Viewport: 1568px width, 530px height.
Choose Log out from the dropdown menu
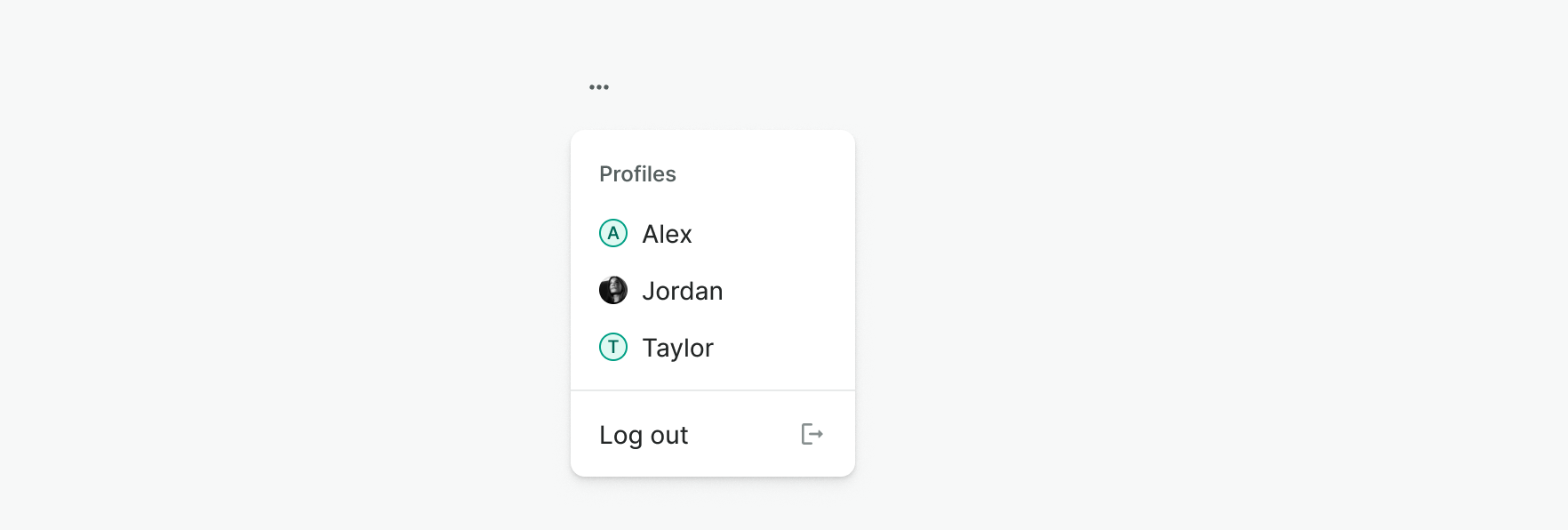(x=711, y=435)
